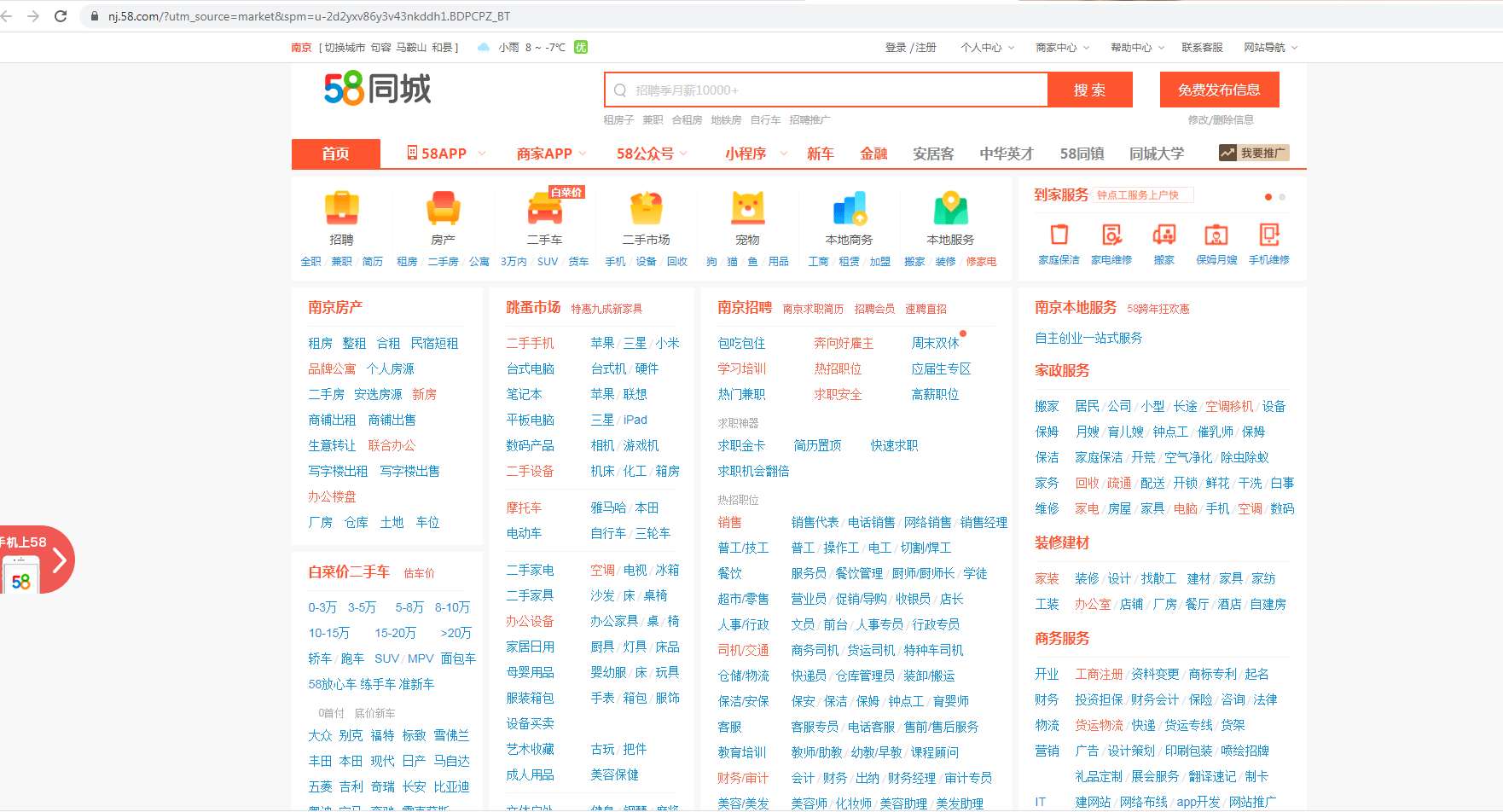Image resolution: width=1503 pixels, height=812 pixels.
Task: Open 求职金卡 under 求职神器
Action: (x=741, y=445)
